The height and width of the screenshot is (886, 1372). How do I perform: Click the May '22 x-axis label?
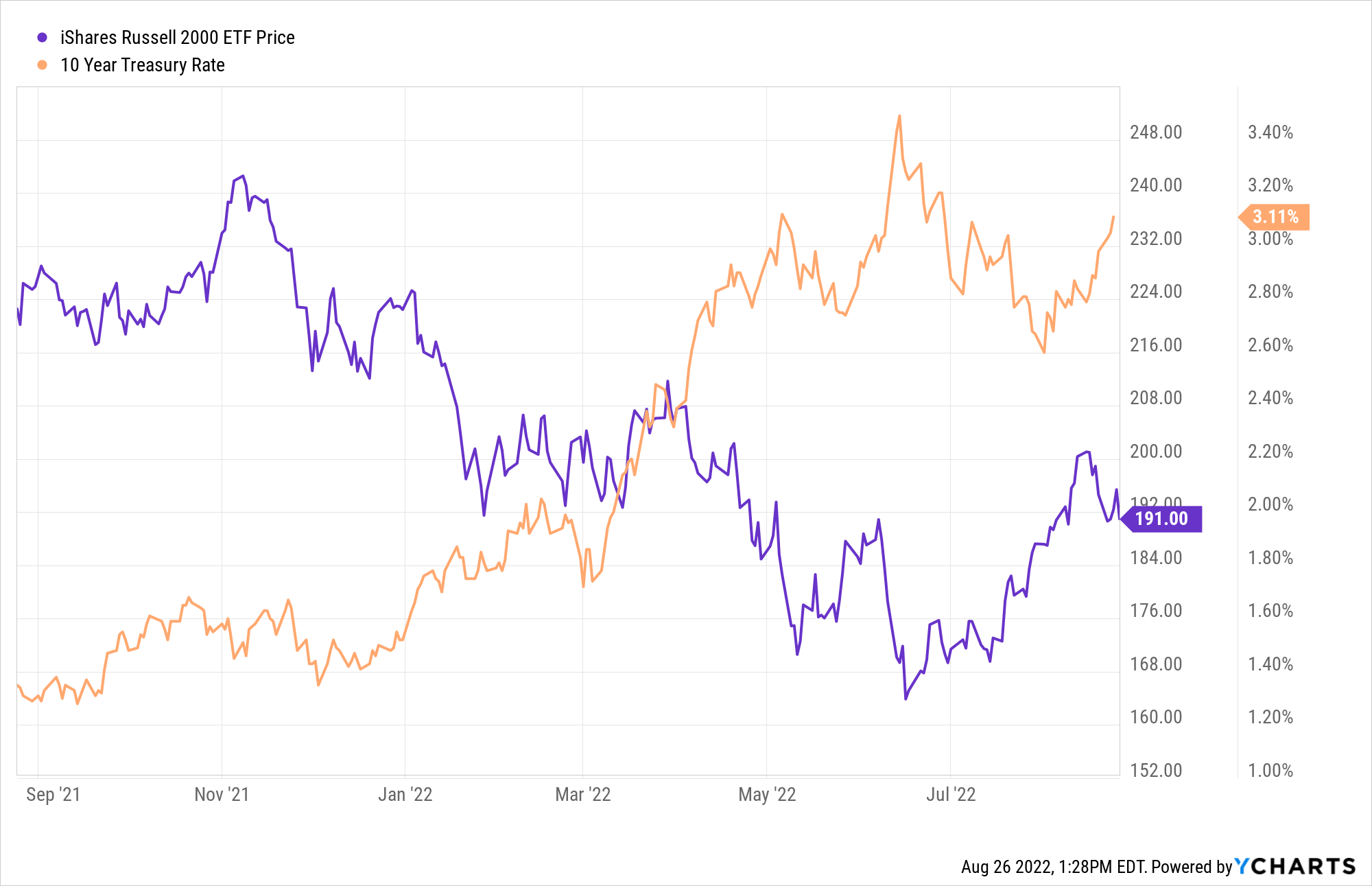coord(767,795)
